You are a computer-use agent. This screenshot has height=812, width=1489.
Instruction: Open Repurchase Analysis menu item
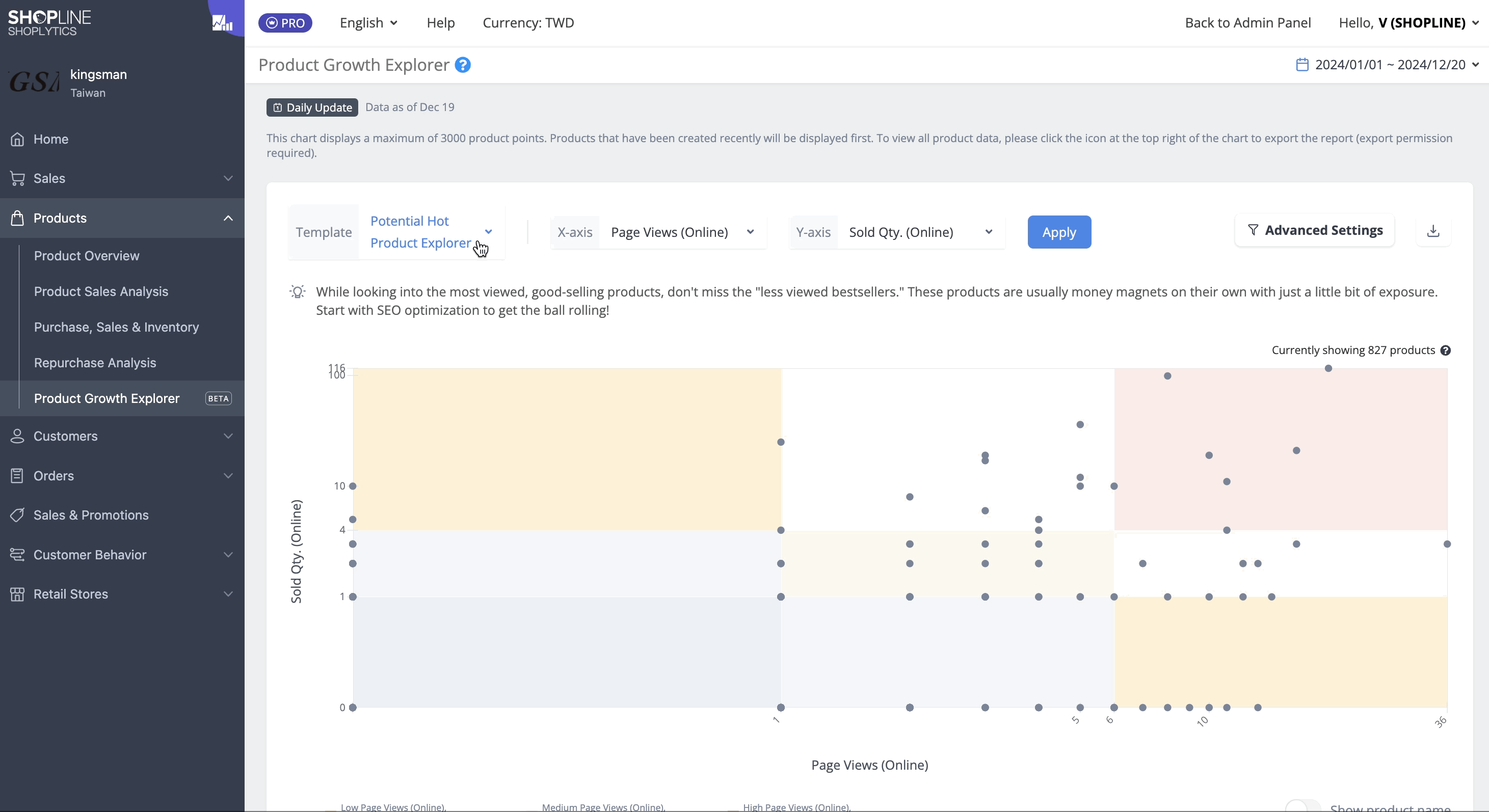coord(95,363)
